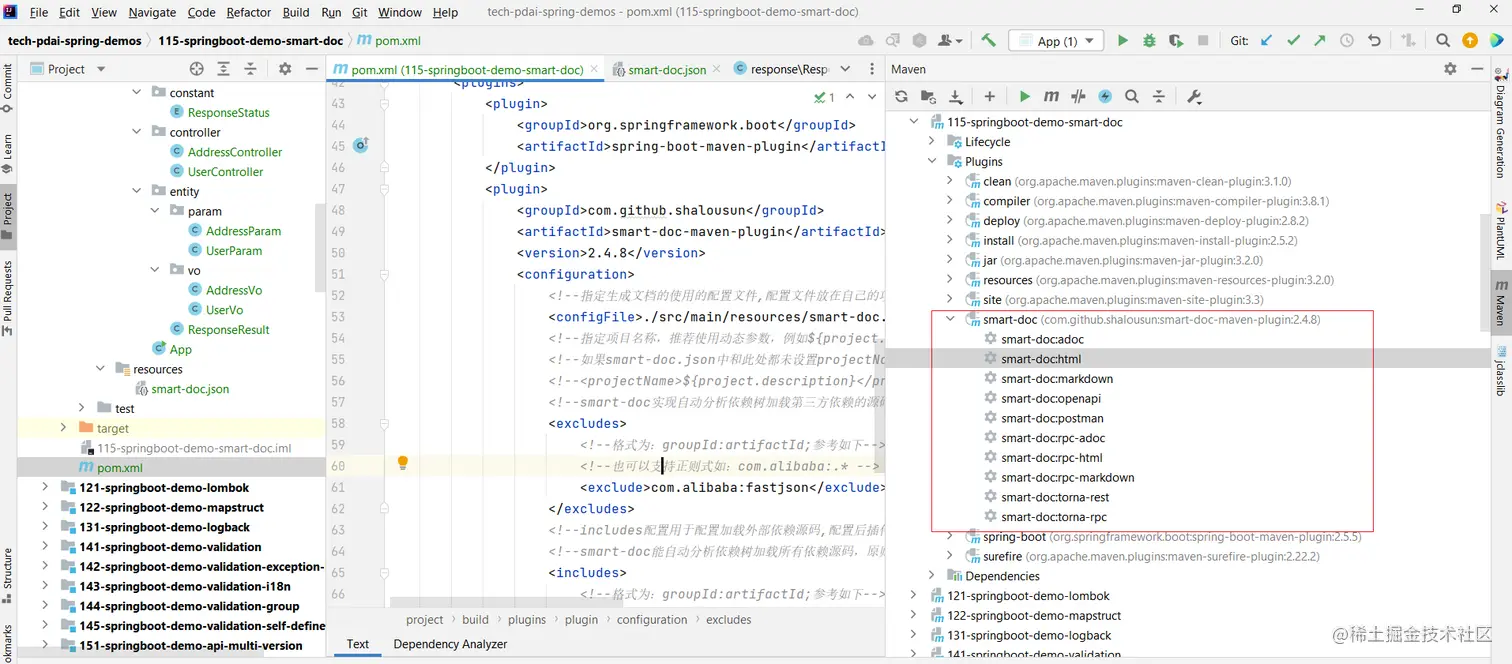
Task: Select smart-doc.json in Project tree
Action: (190, 389)
